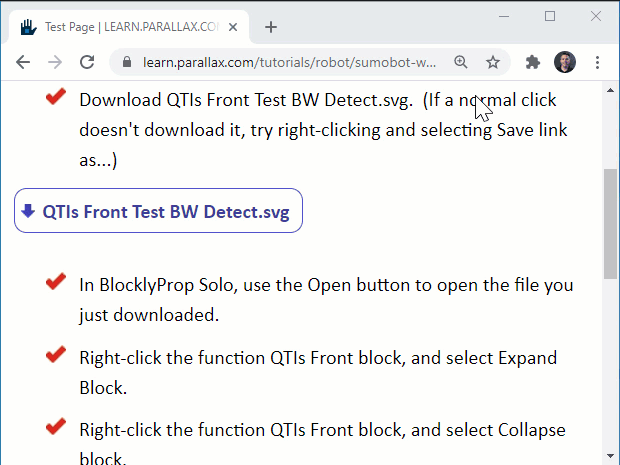This screenshot has width=620, height=465.
Task: Open the zoom magnifier in address bar
Action: click(461, 62)
